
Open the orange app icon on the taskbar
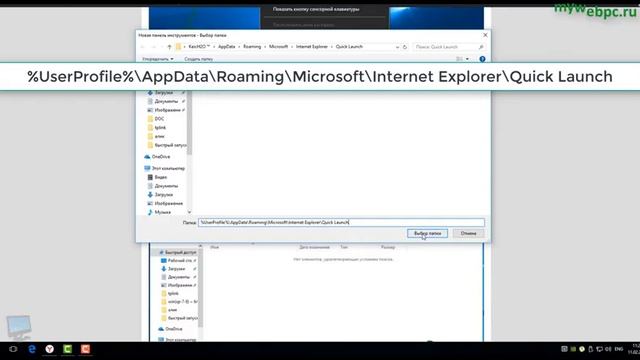click(85, 349)
